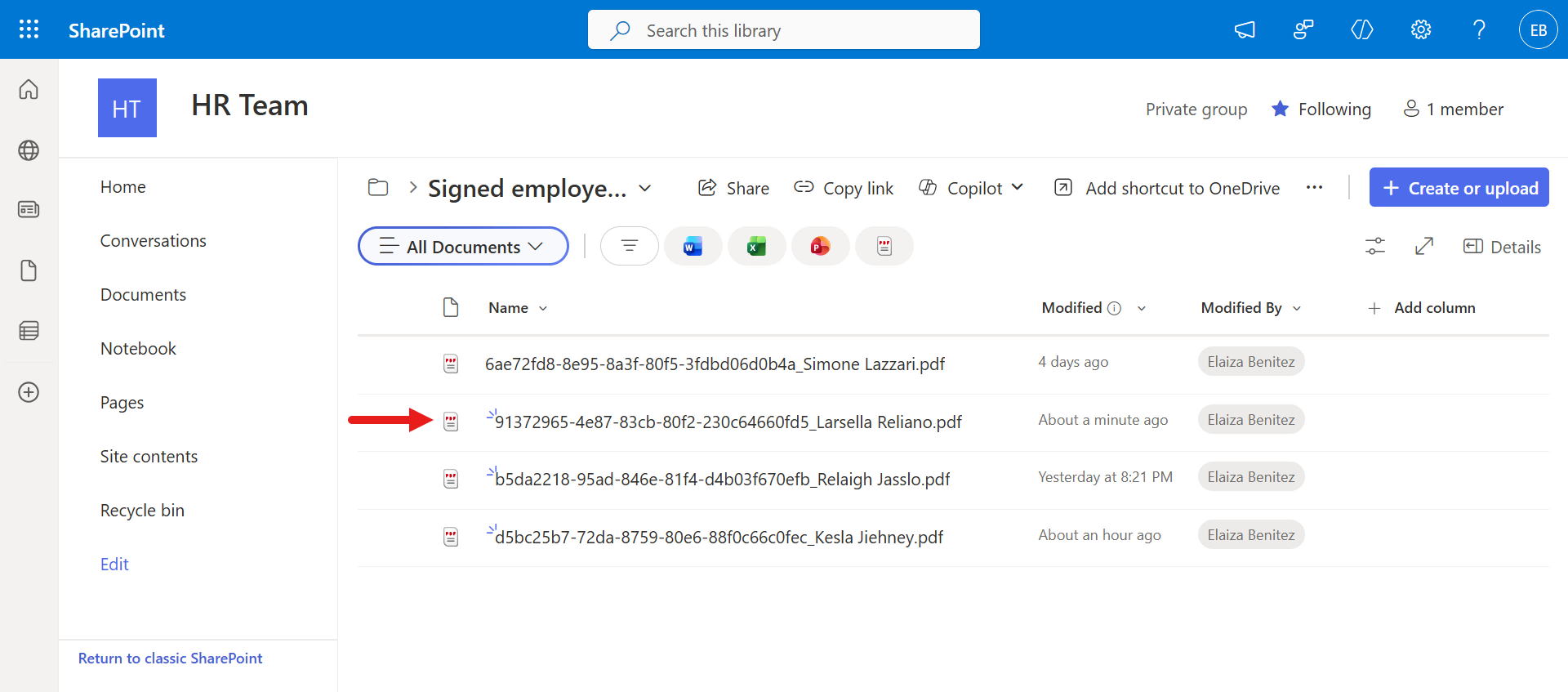Open file 6ae72fd8..._Simone Lazzari.pdf

tap(715, 364)
